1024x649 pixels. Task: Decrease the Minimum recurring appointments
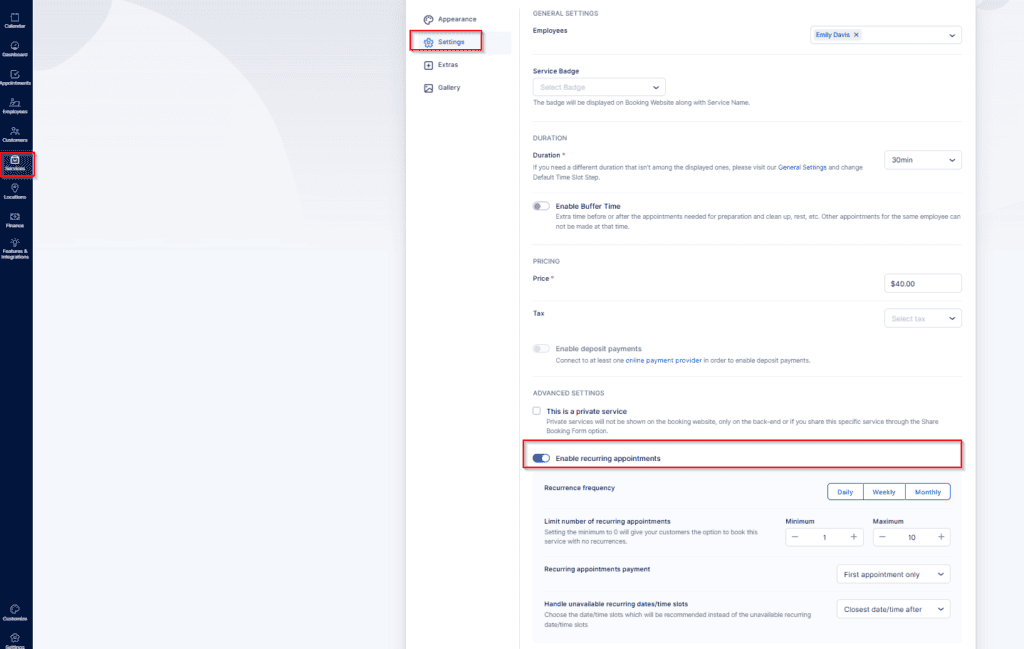point(795,537)
